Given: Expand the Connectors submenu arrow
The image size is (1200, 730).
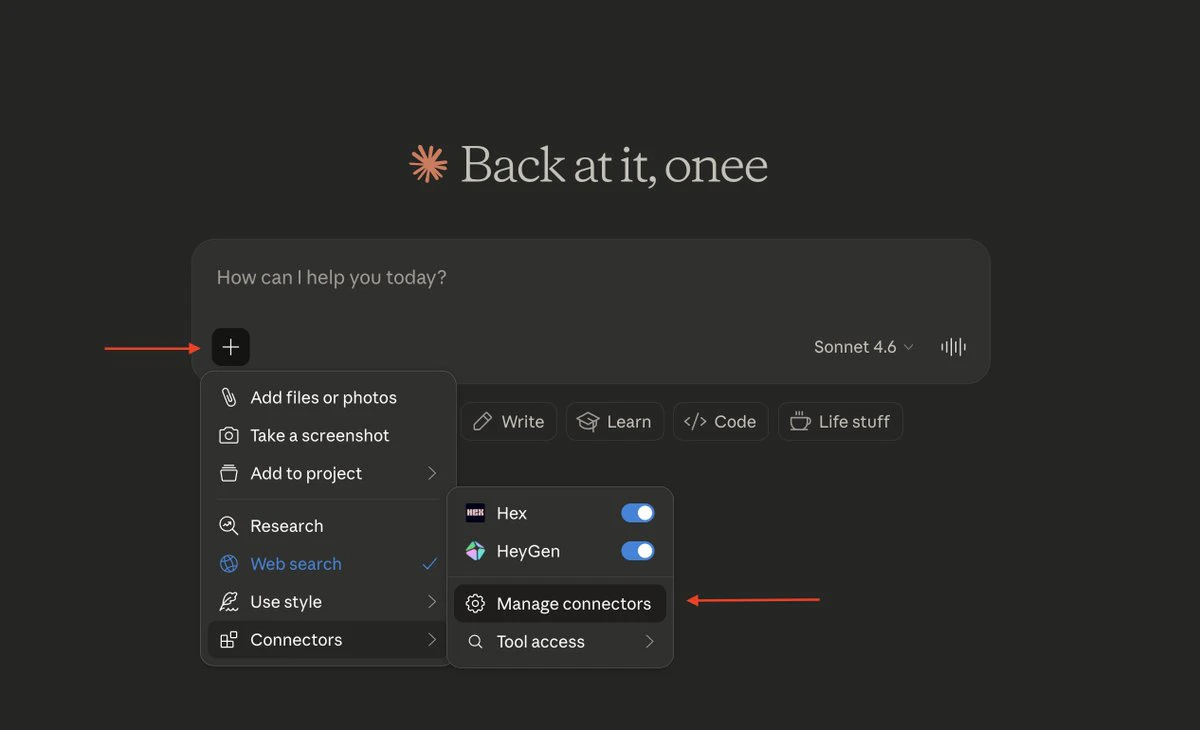Looking at the screenshot, I should [x=432, y=640].
